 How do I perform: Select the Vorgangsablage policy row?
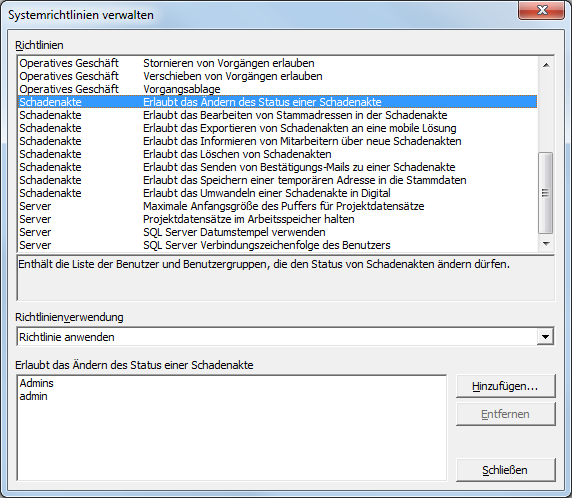[x=277, y=89]
